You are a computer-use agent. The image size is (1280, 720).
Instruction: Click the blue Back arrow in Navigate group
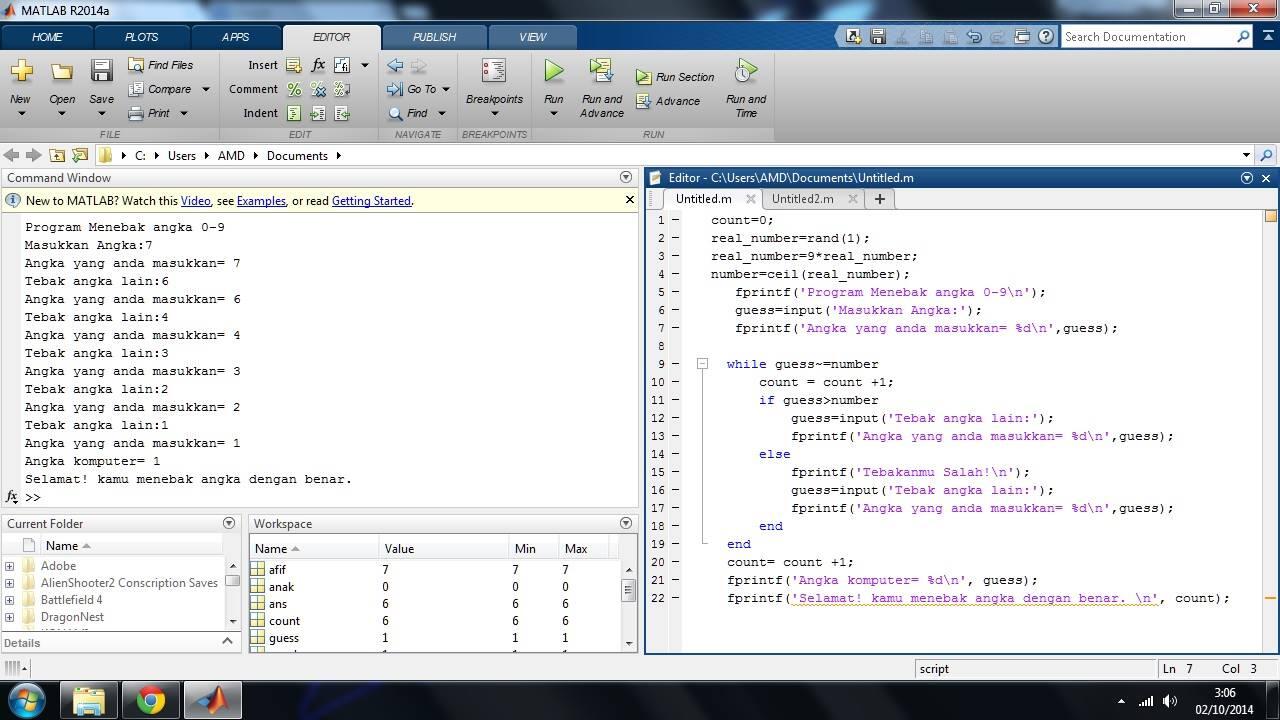point(395,65)
